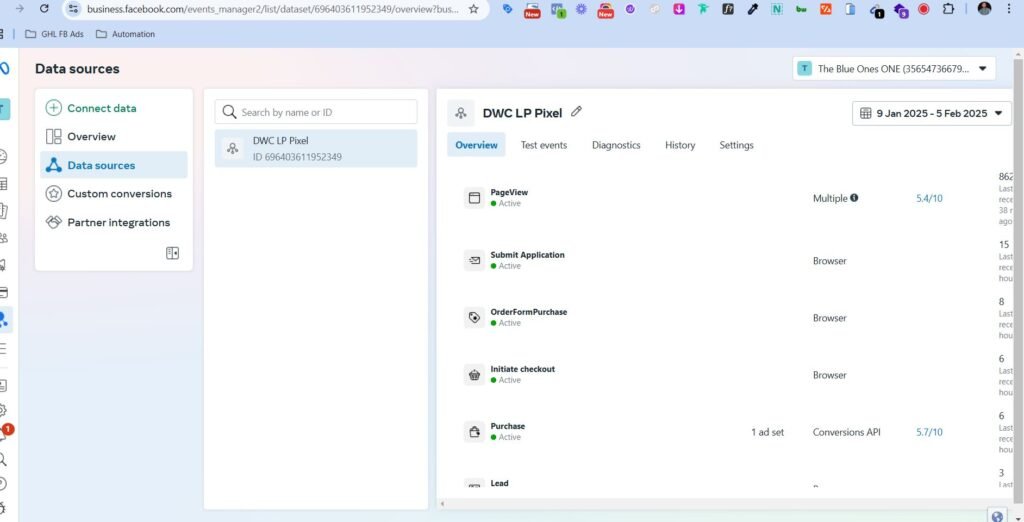The width and height of the screenshot is (1024, 522).
Task: Select Partner integrations in the side menu
Action: pyautogui.click(x=114, y=222)
